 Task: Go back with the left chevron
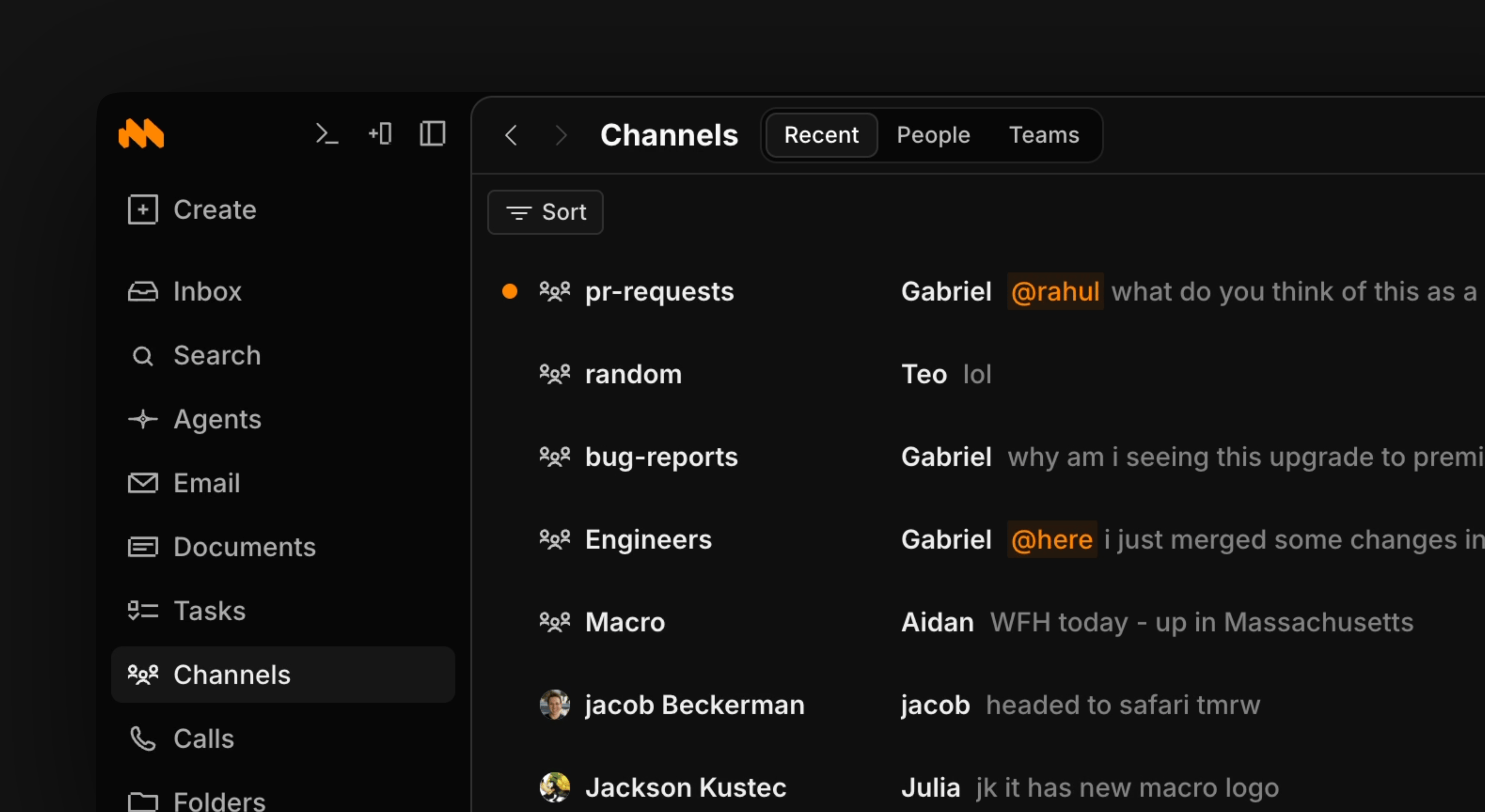click(511, 135)
